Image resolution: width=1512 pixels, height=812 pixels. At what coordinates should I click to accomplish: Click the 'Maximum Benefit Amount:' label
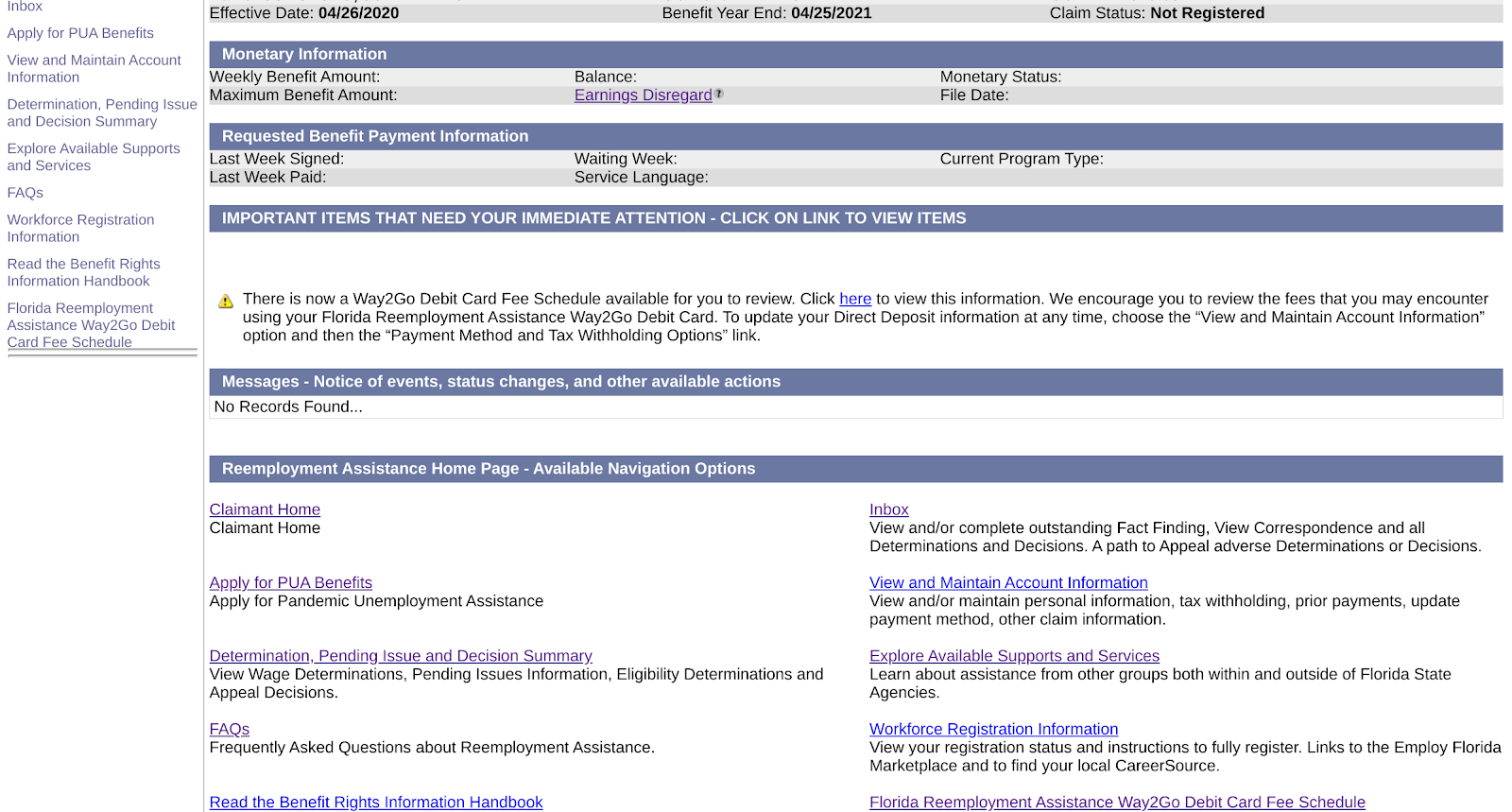(303, 95)
